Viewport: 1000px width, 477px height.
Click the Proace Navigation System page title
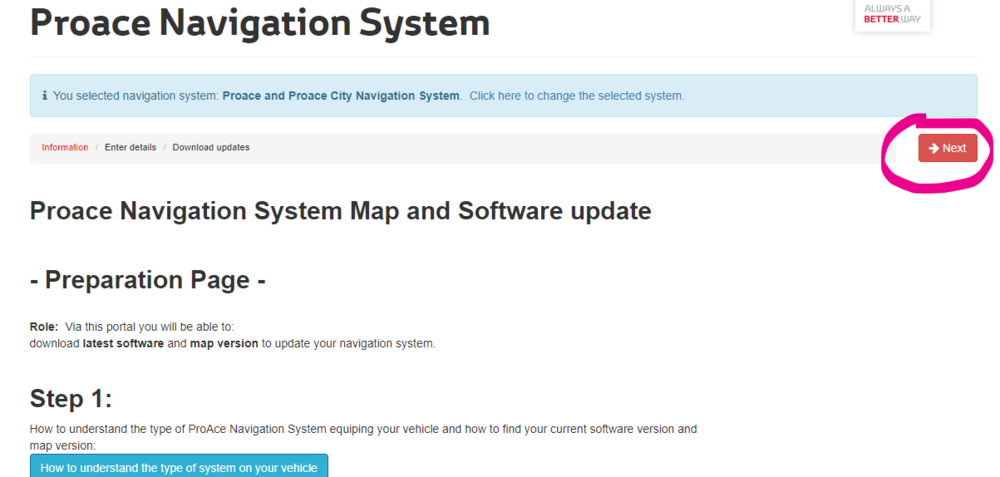(260, 23)
